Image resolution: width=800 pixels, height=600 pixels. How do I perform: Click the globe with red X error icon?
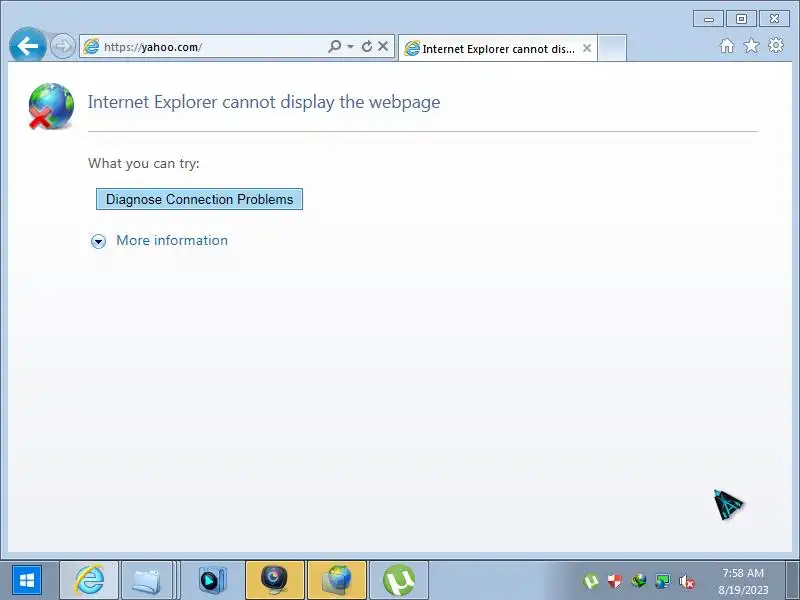tap(51, 106)
